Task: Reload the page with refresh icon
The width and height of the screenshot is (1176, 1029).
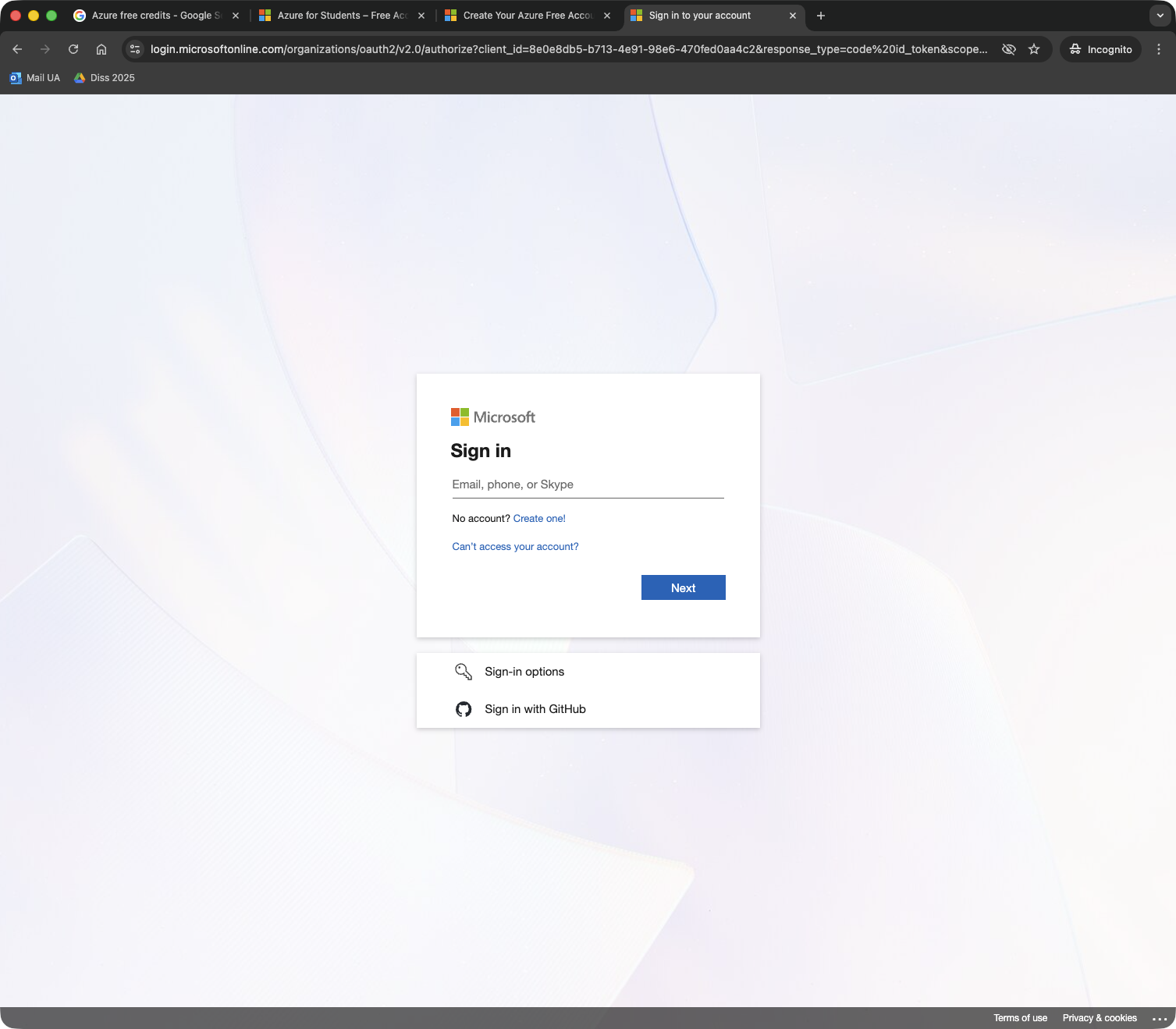Action: 73,49
